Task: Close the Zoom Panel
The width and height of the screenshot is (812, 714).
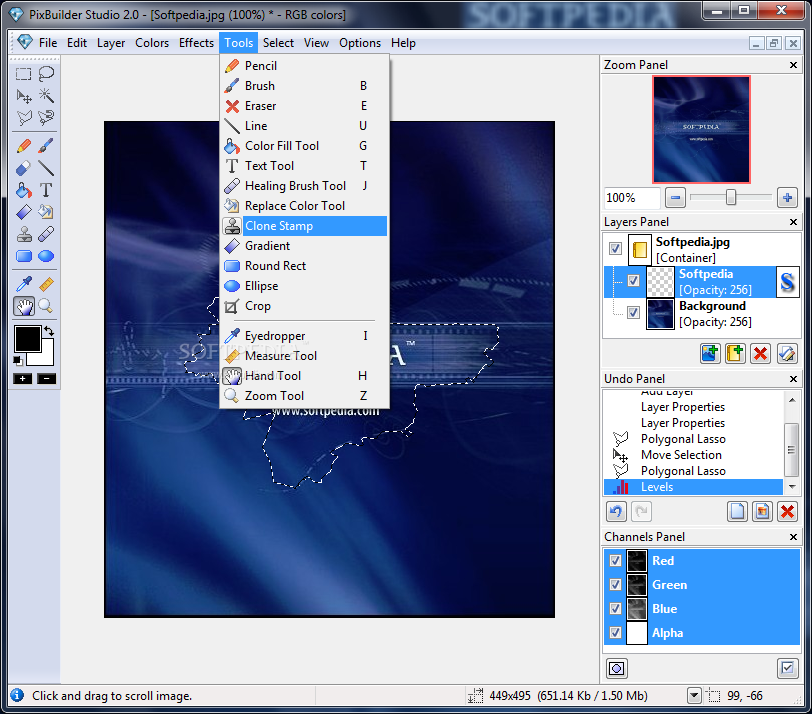Action: (x=793, y=65)
